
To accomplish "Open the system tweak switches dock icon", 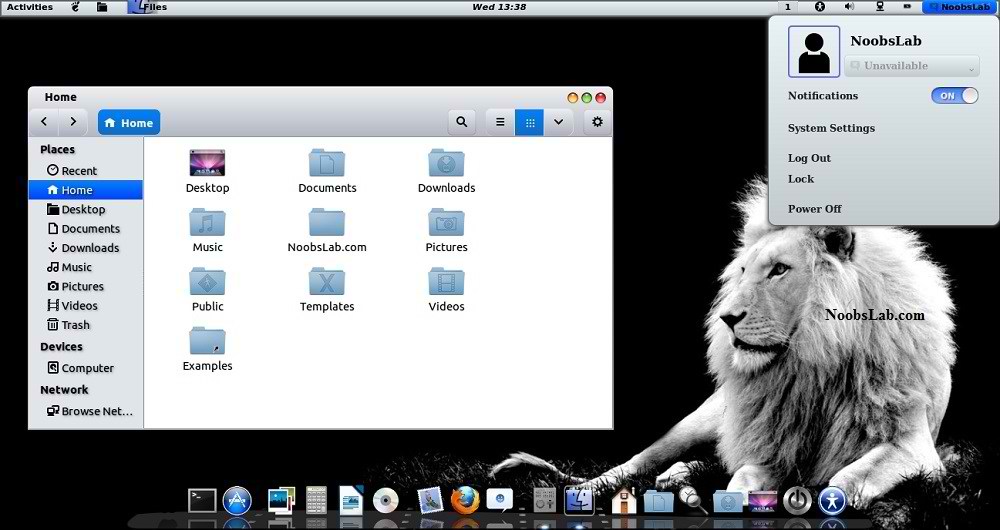I will 545,501.
